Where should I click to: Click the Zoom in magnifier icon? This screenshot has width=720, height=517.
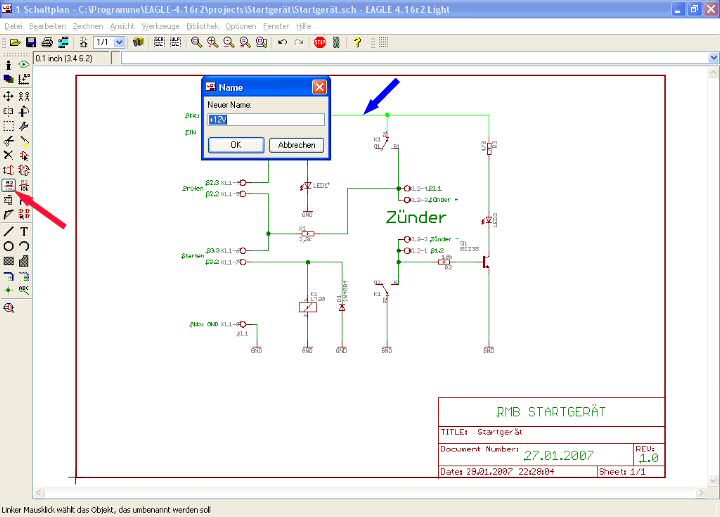click(213, 43)
